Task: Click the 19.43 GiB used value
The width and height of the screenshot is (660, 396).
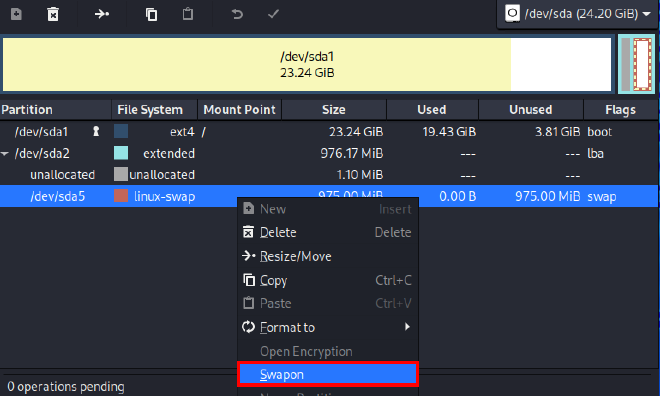Action: point(449,132)
